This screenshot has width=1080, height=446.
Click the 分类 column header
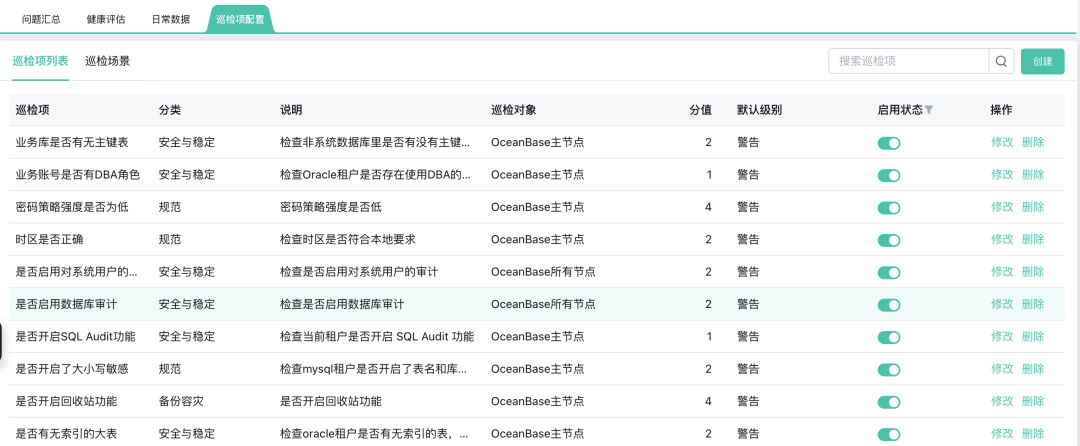click(x=170, y=110)
